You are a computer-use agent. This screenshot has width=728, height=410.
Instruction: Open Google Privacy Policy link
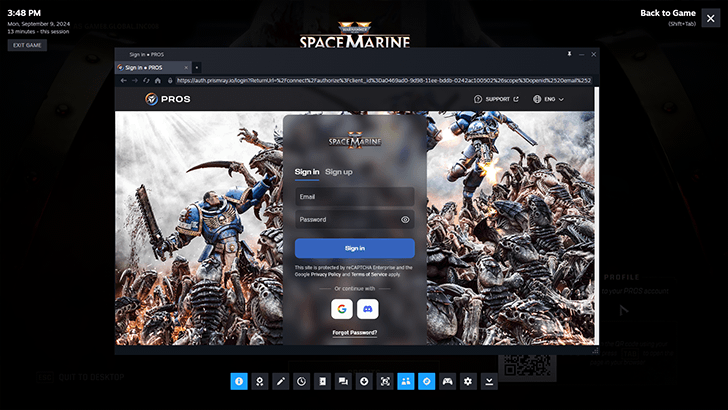[325, 274]
